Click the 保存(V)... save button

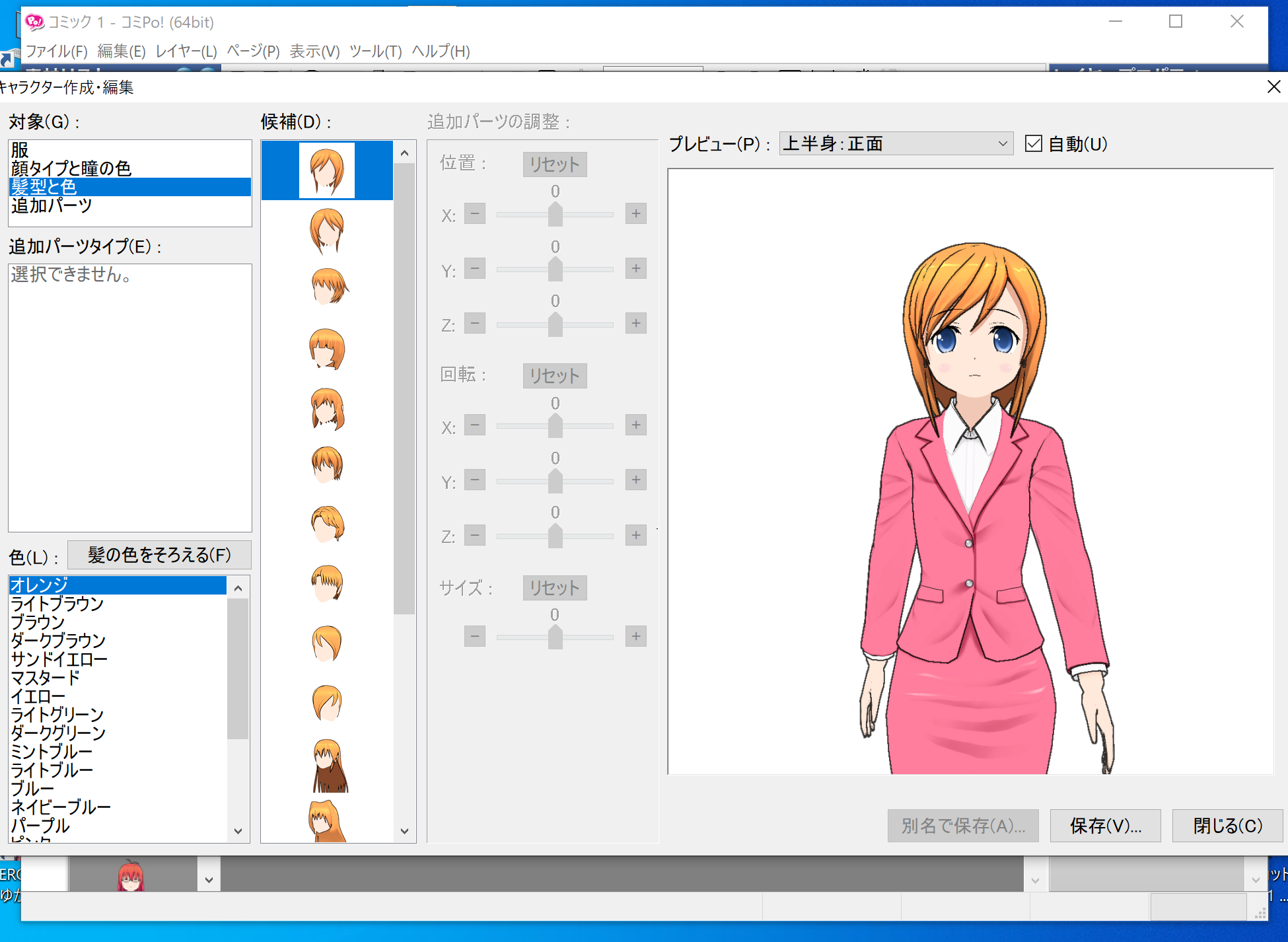[1105, 825]
